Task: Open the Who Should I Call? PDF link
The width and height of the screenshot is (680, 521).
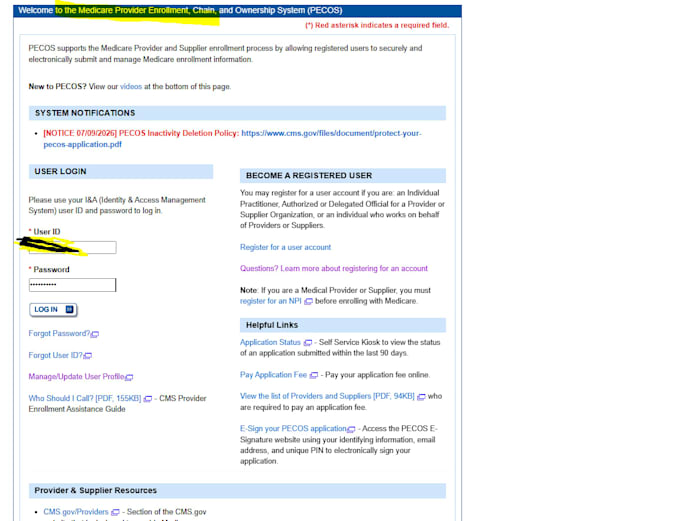Action: tap(85, 398)
